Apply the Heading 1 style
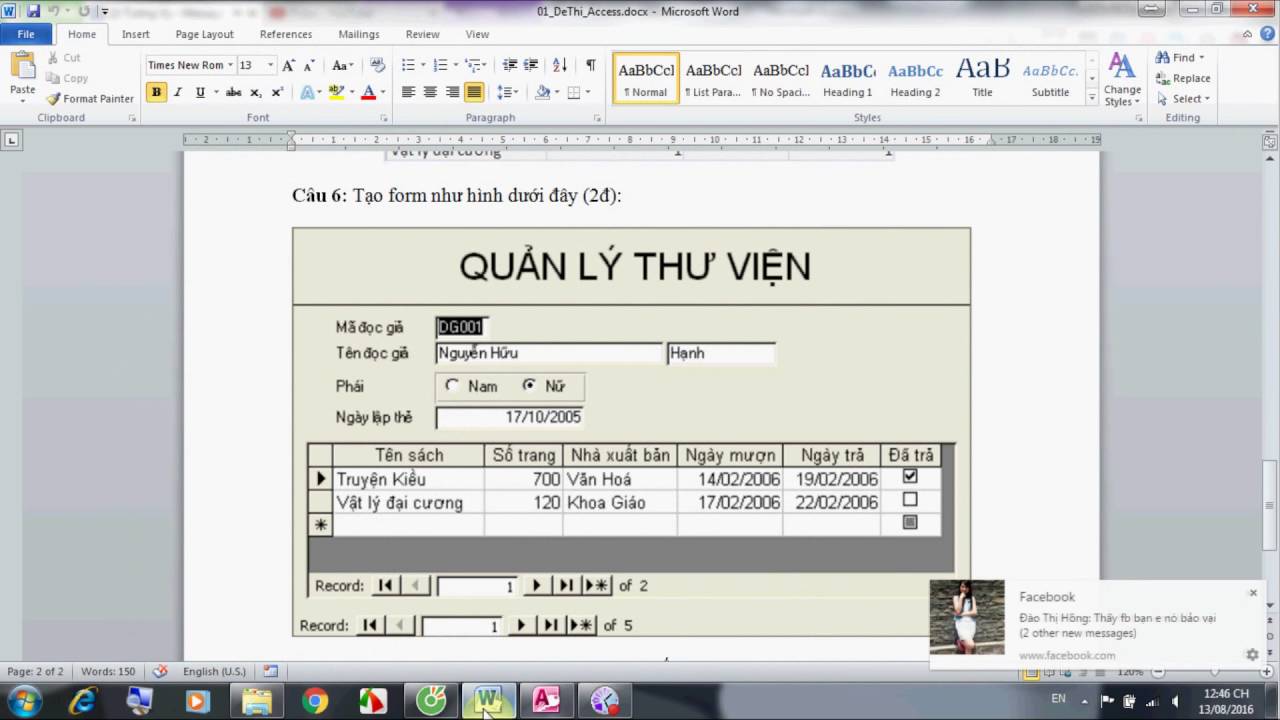This screenshot has width=1280, height=720. pyautogui.click(x=847, y=78)
